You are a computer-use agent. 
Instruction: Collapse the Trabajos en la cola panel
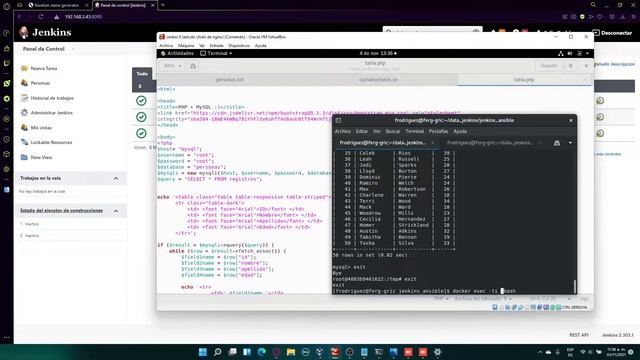point(116,178)
